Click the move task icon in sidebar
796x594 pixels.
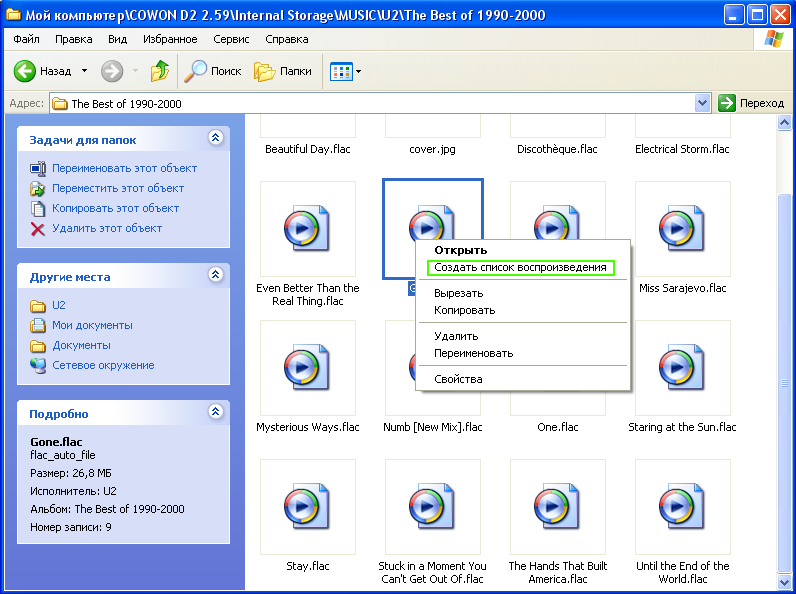pos(38,189)
